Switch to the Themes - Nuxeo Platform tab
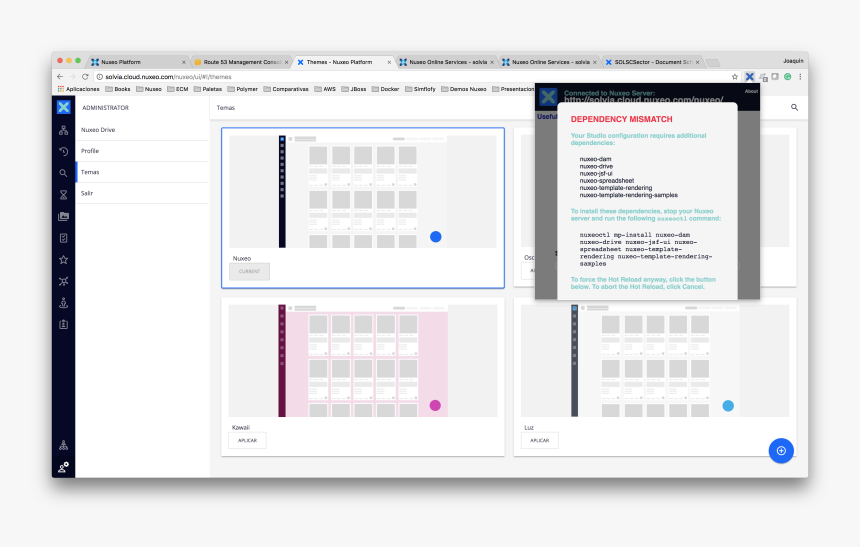This screenshot has width=860, height=547. (x=343, y=62)
